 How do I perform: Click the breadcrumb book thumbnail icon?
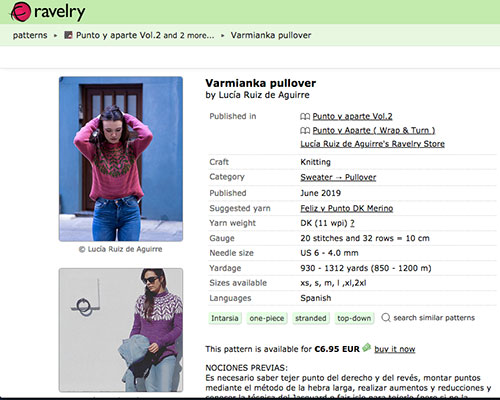(x=68, y=35)
